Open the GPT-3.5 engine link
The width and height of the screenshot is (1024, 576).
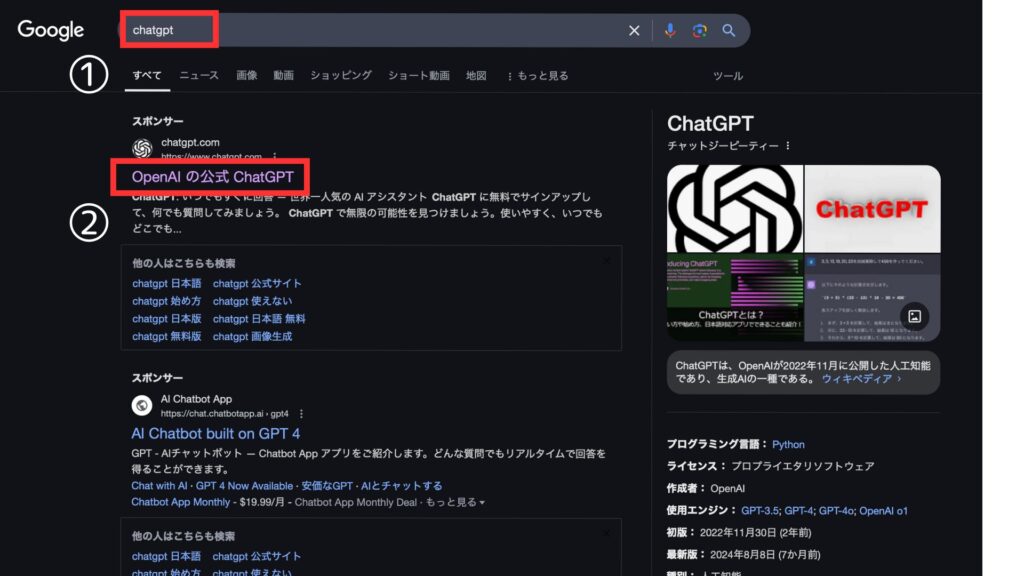pyautogui.click(x=760, y=511)
